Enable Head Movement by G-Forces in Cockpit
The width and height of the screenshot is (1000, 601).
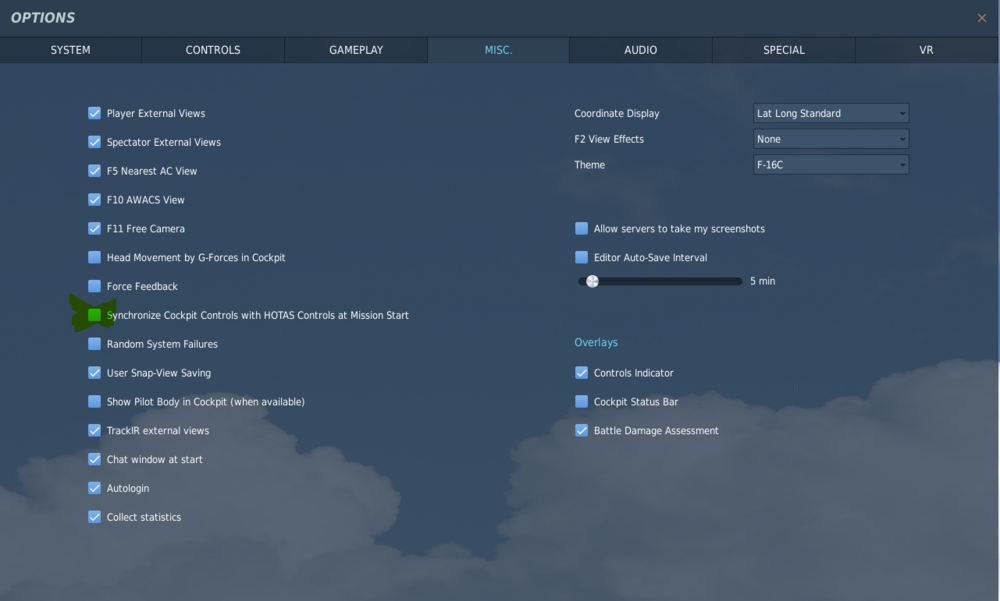(x=94, y=257)
